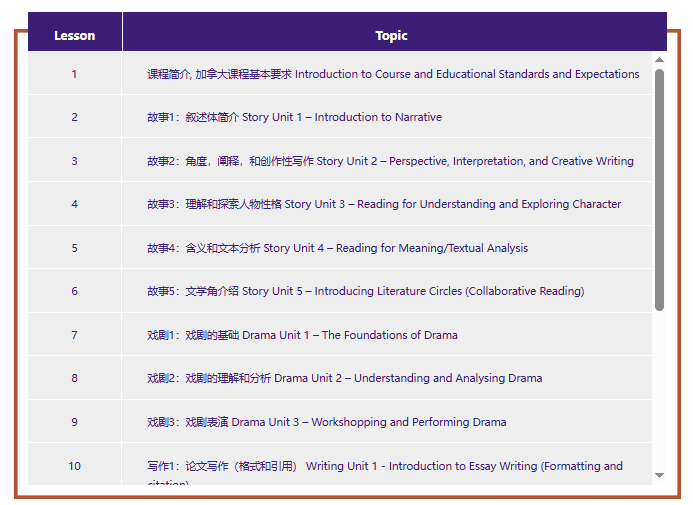Select Writing Unit 1 Essay Writing row
693x505 pixels.
point(384,466)
